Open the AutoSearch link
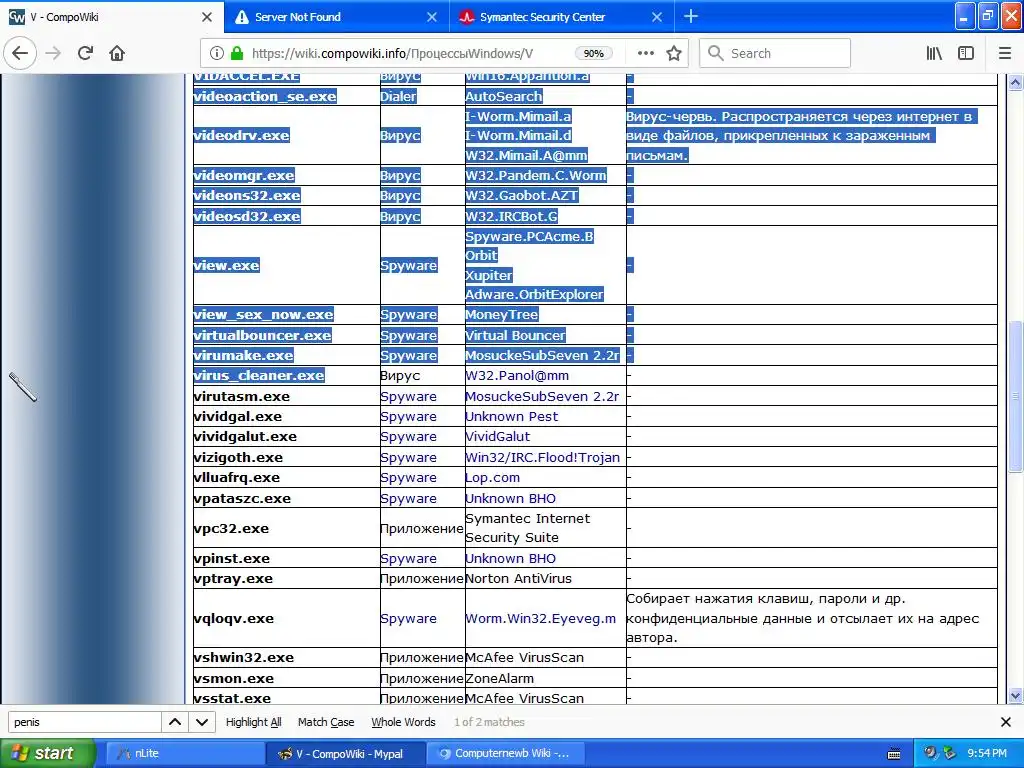This screenshot has height=768, width=1024. click(504, 96)
